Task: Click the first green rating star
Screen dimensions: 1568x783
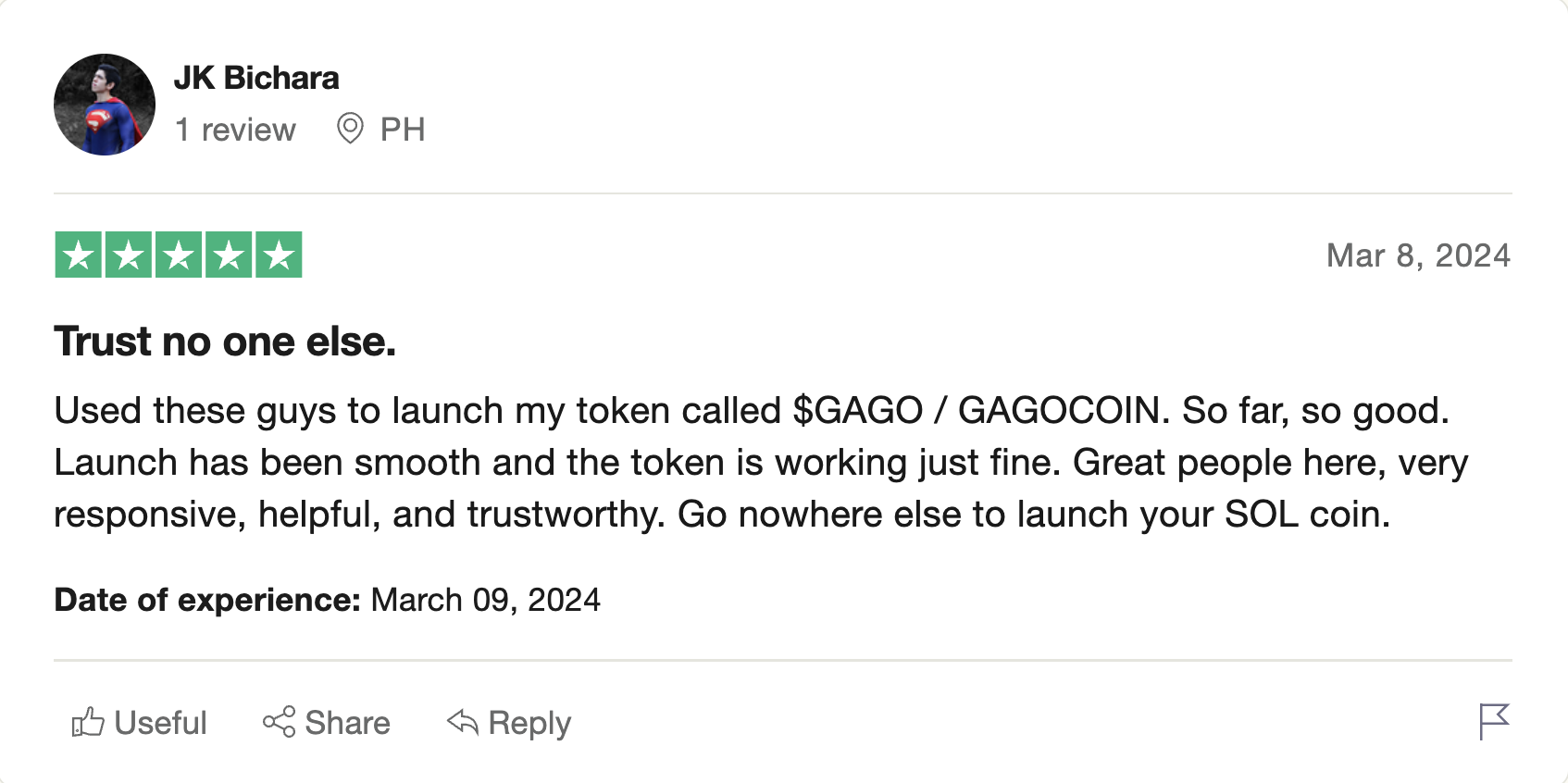Action: (79, 255)
